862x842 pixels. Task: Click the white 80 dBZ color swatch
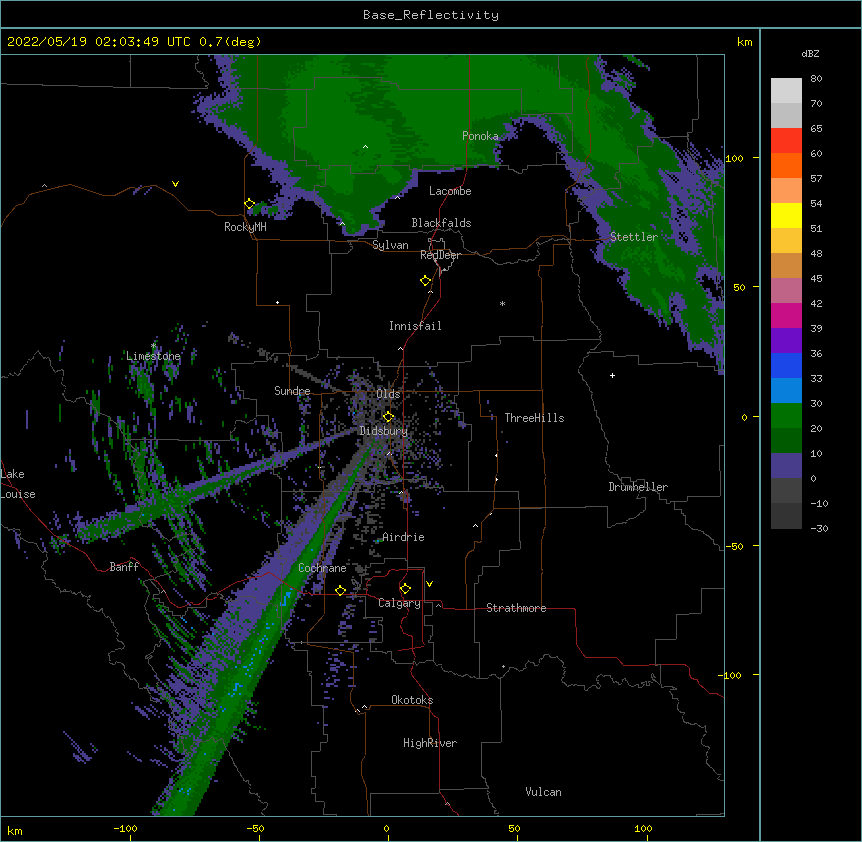[x=786, y=91]
